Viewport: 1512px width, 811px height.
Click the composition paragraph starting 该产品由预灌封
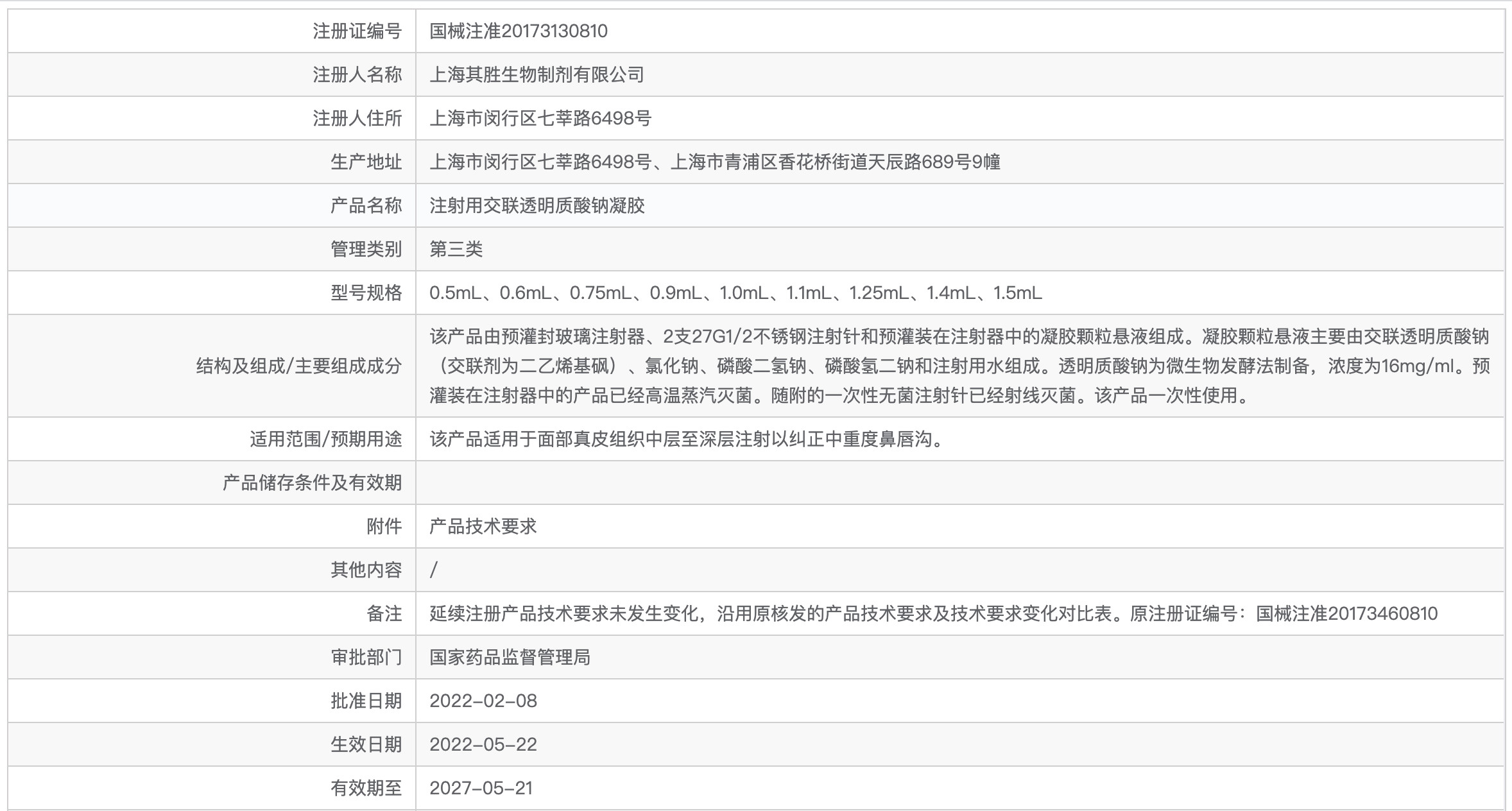tap(959, 366)
